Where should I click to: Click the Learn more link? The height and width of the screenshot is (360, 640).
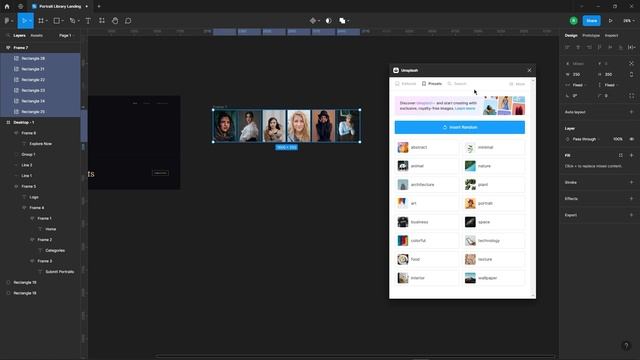(465, 109)
